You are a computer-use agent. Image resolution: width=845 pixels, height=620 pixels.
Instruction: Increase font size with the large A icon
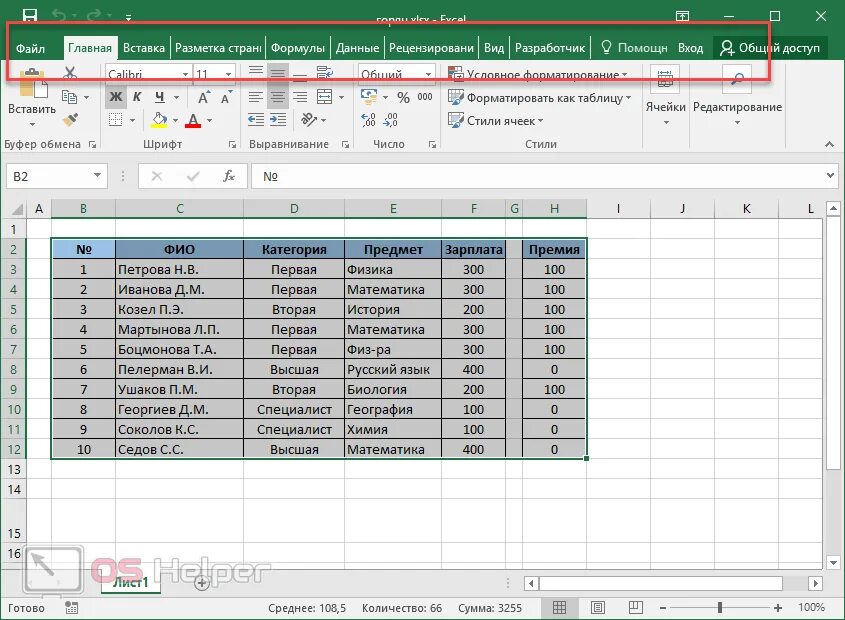tap(203, 98)
